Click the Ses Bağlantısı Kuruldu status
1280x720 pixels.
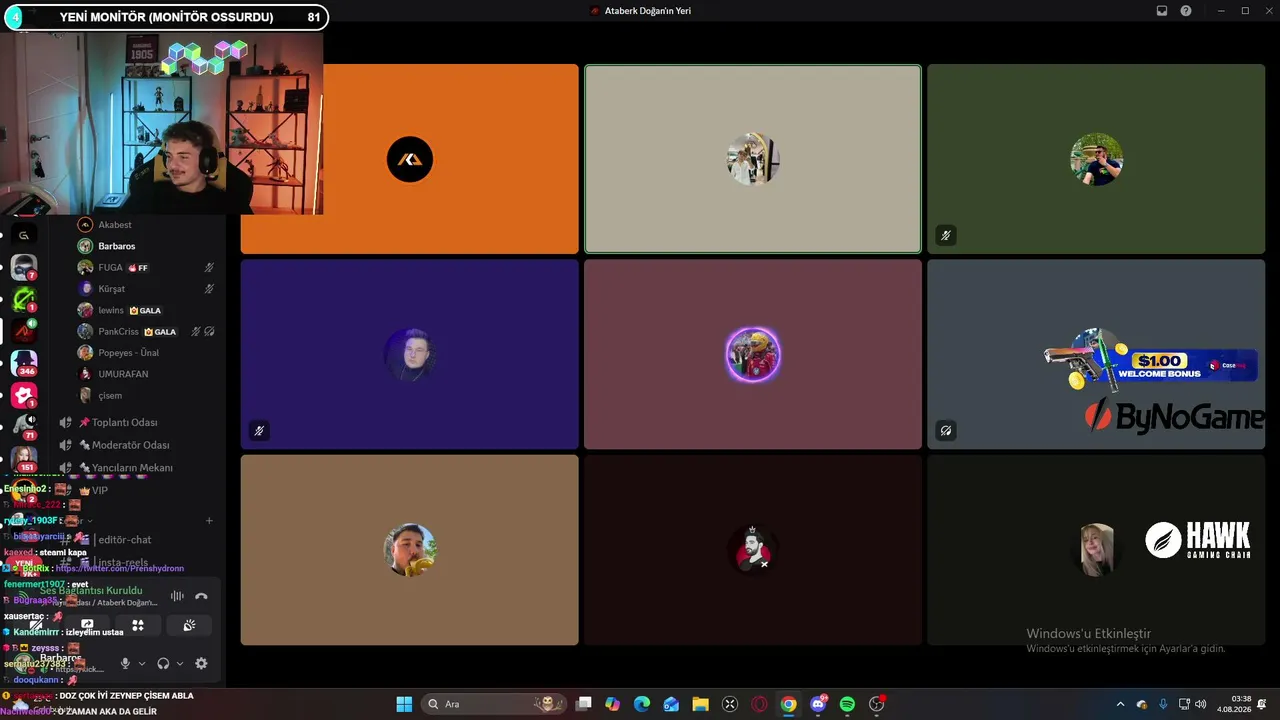91,590
